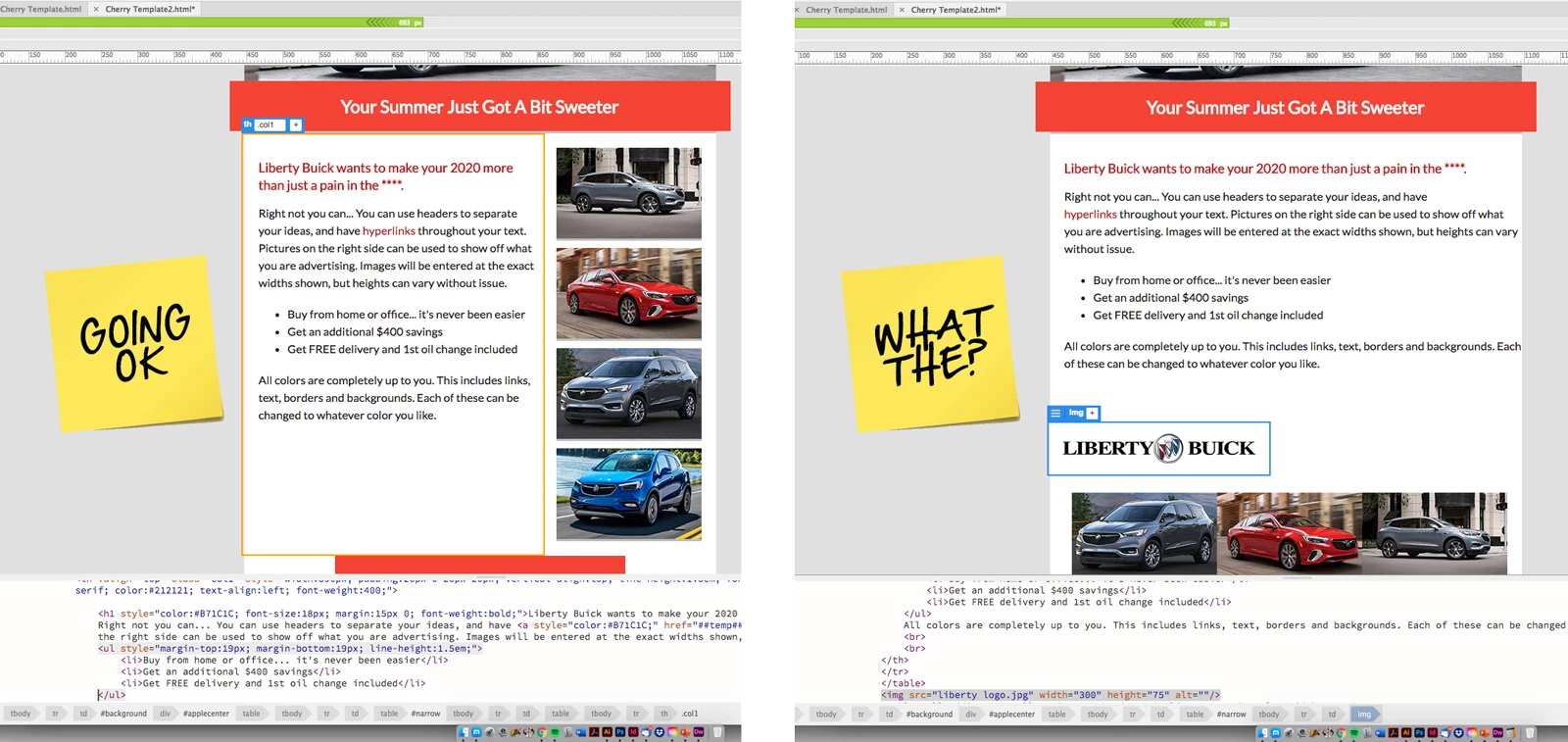Click 'Get an additional $400 savings' bullet, left design
Image resolution: width=1568 pixels, height=742 pixels.
(x=365, y=332)
